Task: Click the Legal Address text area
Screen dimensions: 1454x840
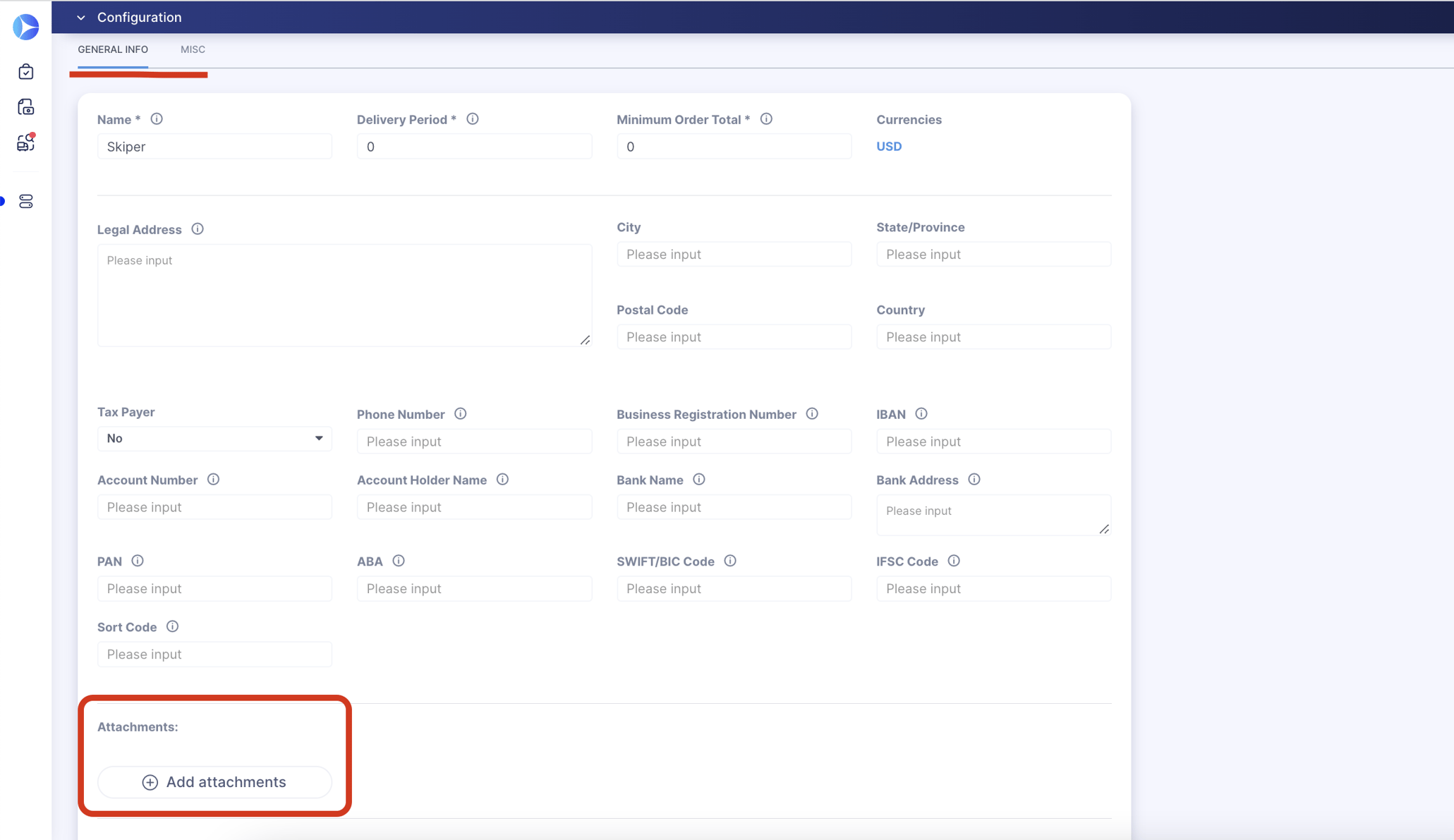Action: 344,295
